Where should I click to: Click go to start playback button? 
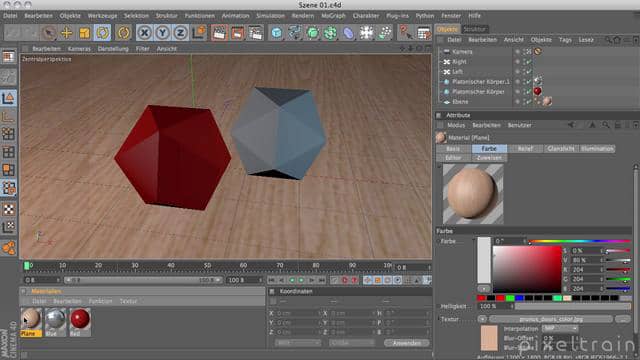coord(271,280)
